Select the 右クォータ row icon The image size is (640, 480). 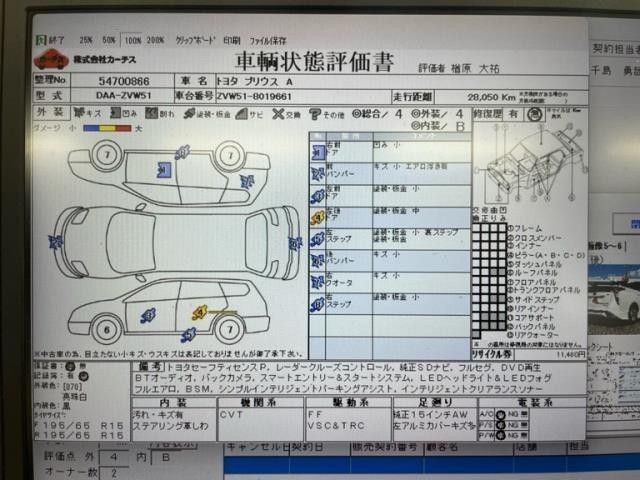(318, 282)
